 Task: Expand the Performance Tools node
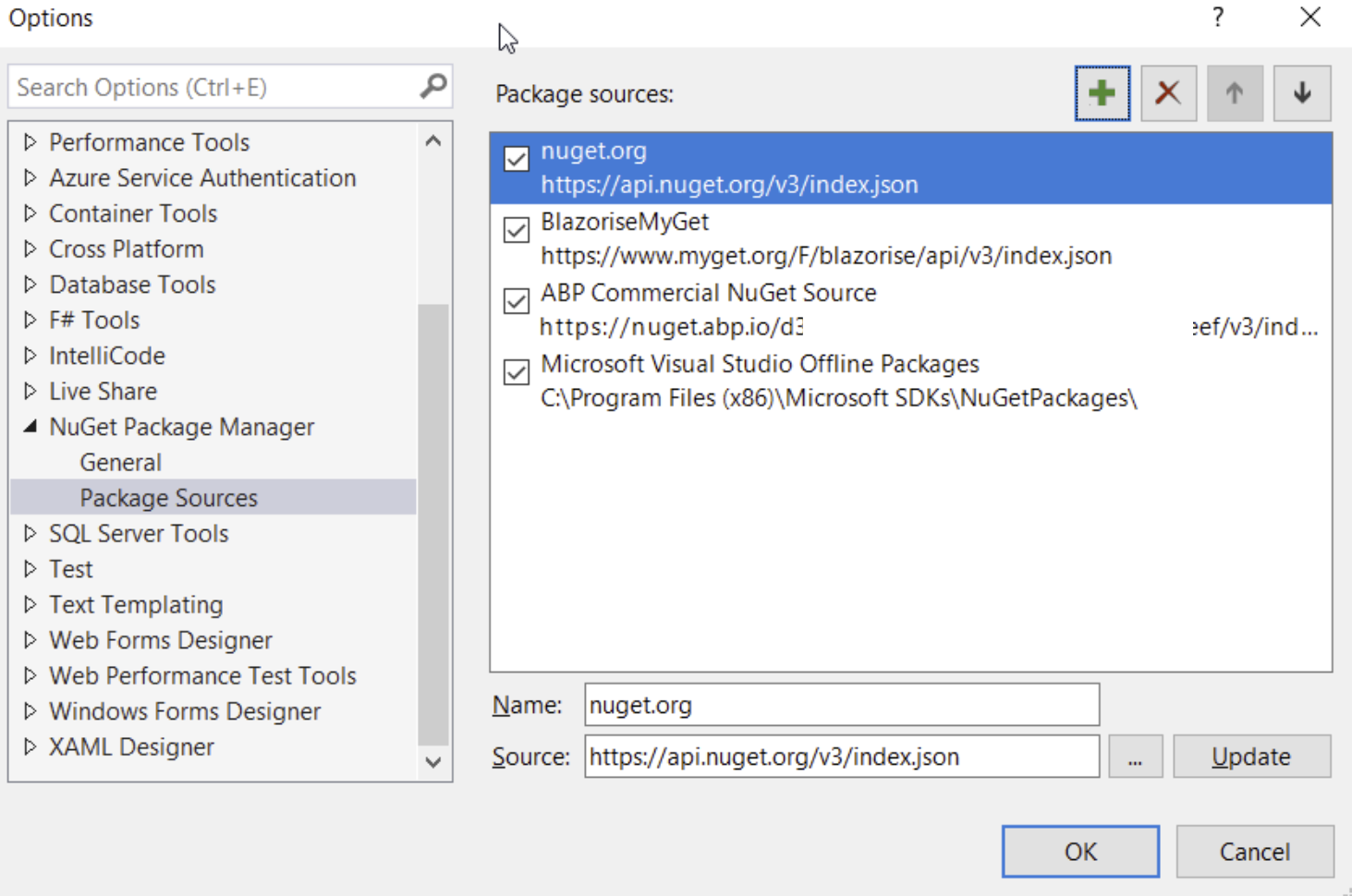pyautogui.click(x=30, y=142)
